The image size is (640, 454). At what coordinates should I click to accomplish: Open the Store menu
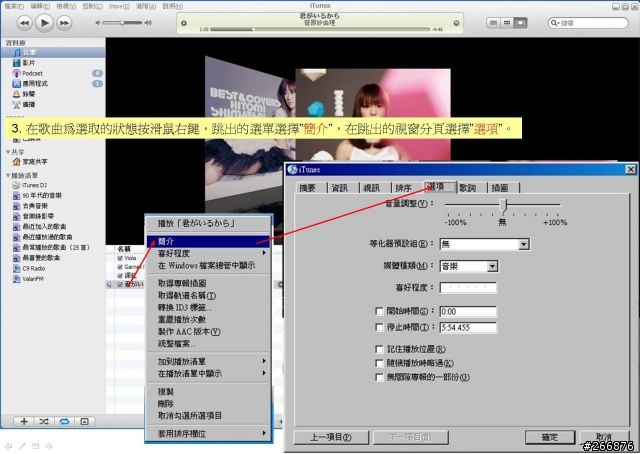(x=119, y=6)
